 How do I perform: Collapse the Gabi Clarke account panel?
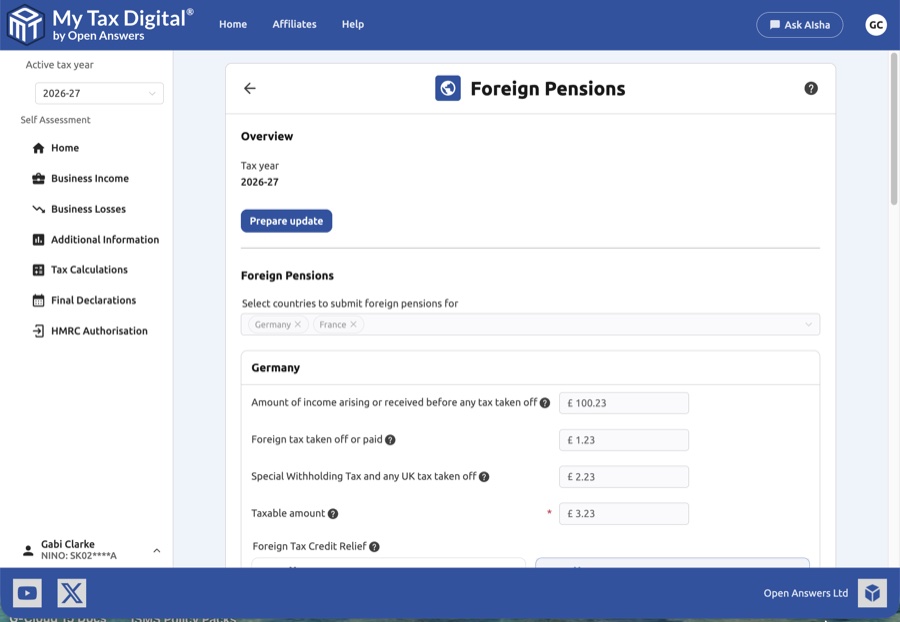[156, 550]
